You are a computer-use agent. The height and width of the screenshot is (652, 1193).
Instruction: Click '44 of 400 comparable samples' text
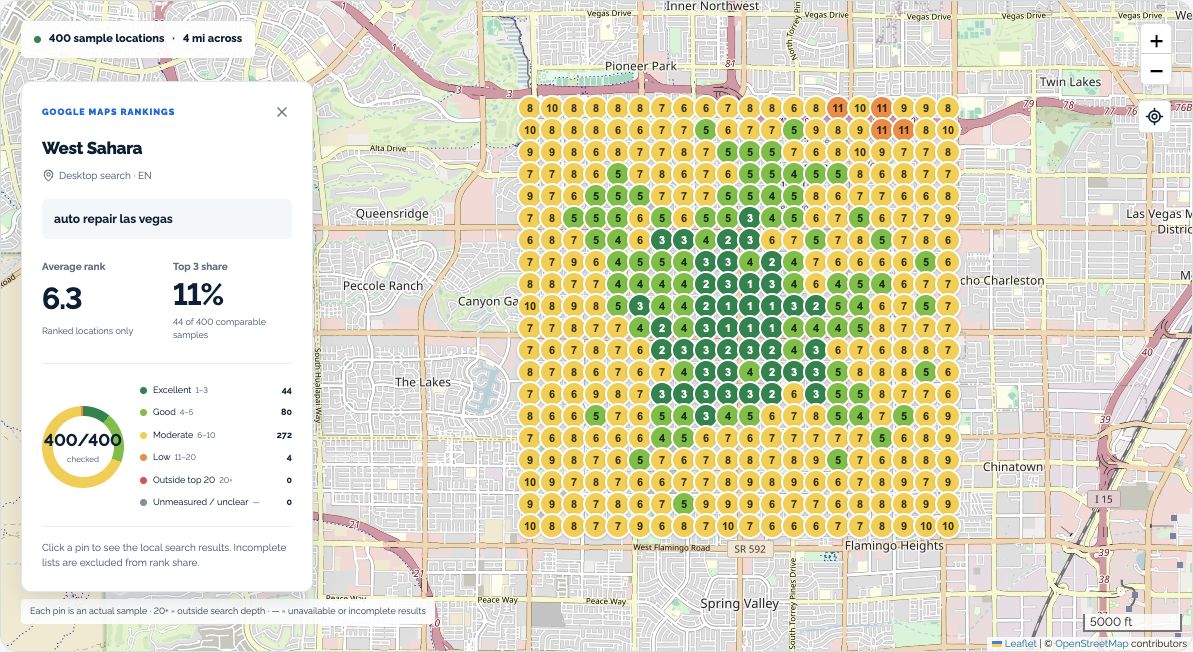[x=219, y=328]
